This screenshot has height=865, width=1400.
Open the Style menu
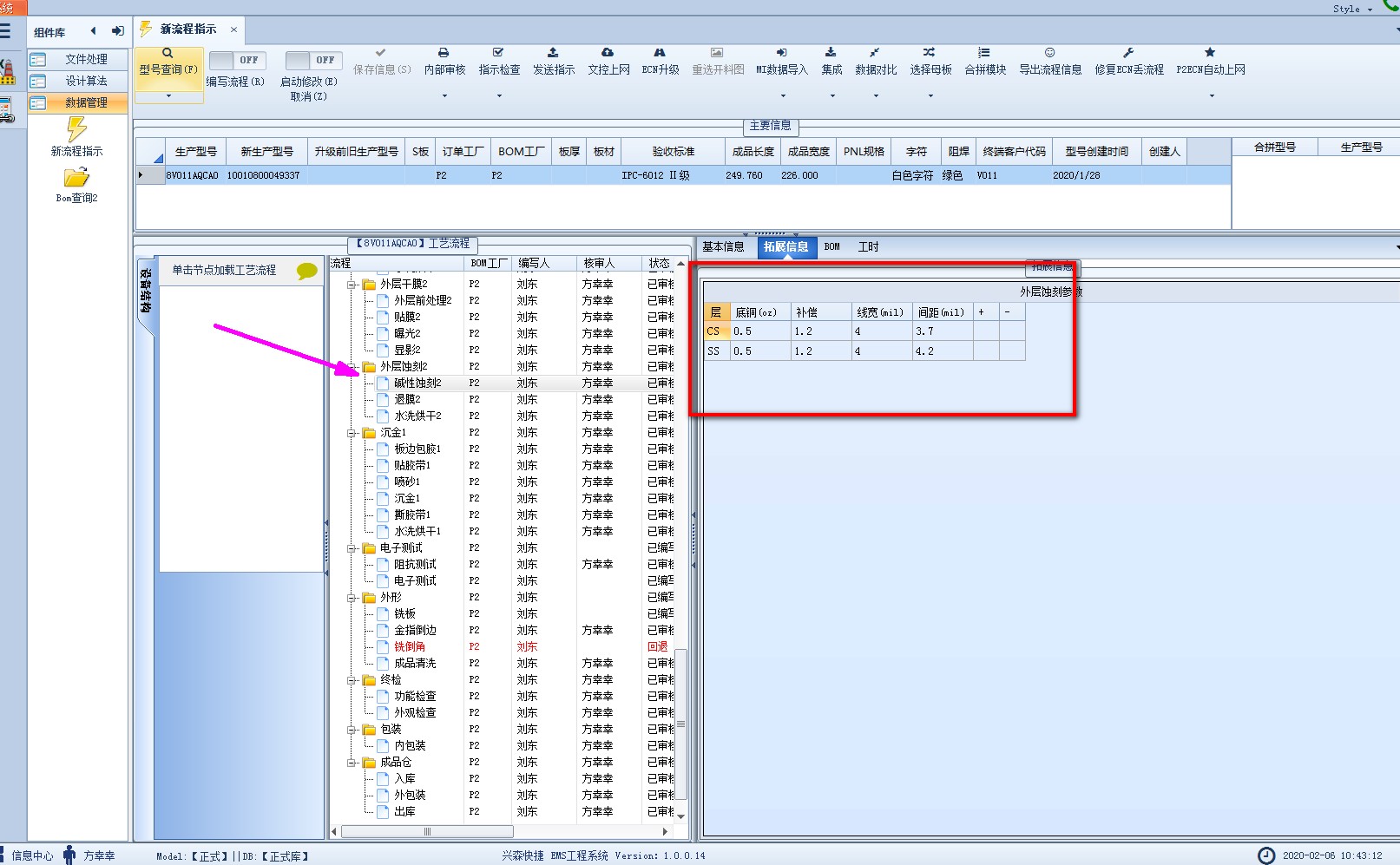1352,9
